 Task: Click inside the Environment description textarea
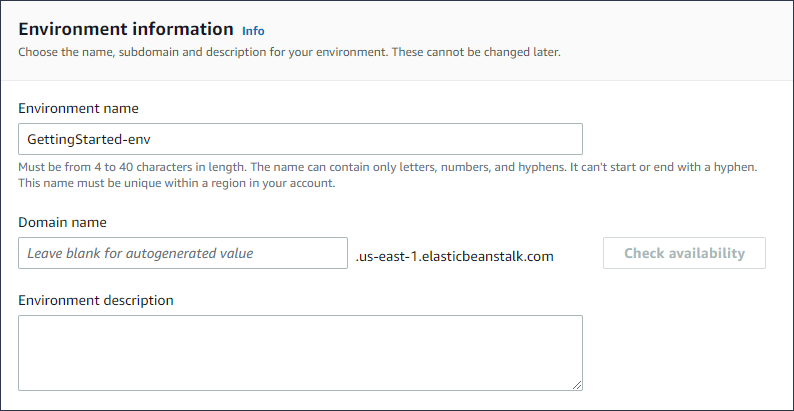300,352
